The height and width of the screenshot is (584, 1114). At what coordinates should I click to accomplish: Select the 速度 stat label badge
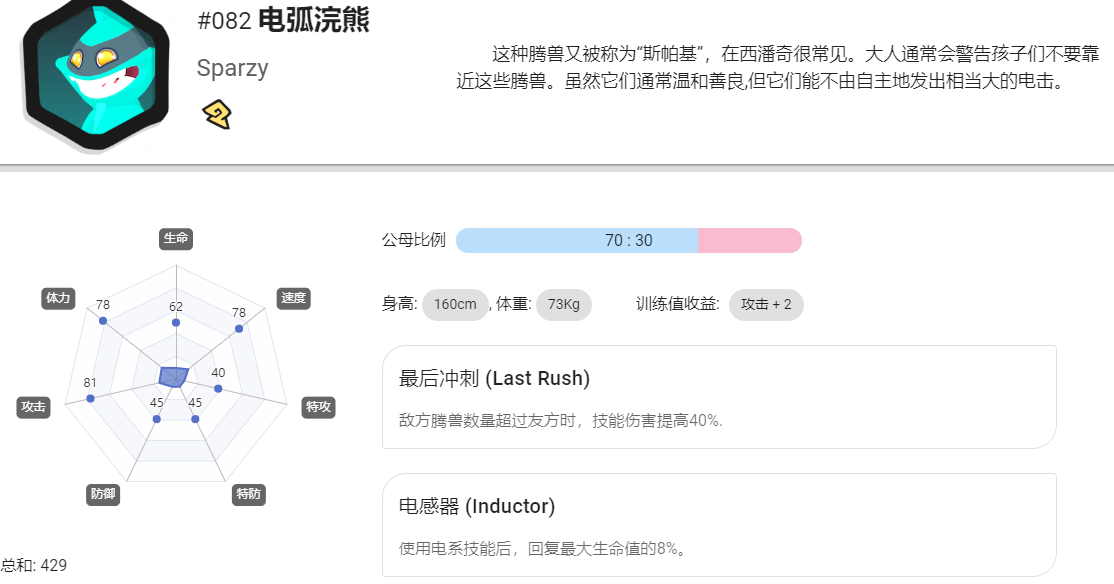(x=293, y=298)
